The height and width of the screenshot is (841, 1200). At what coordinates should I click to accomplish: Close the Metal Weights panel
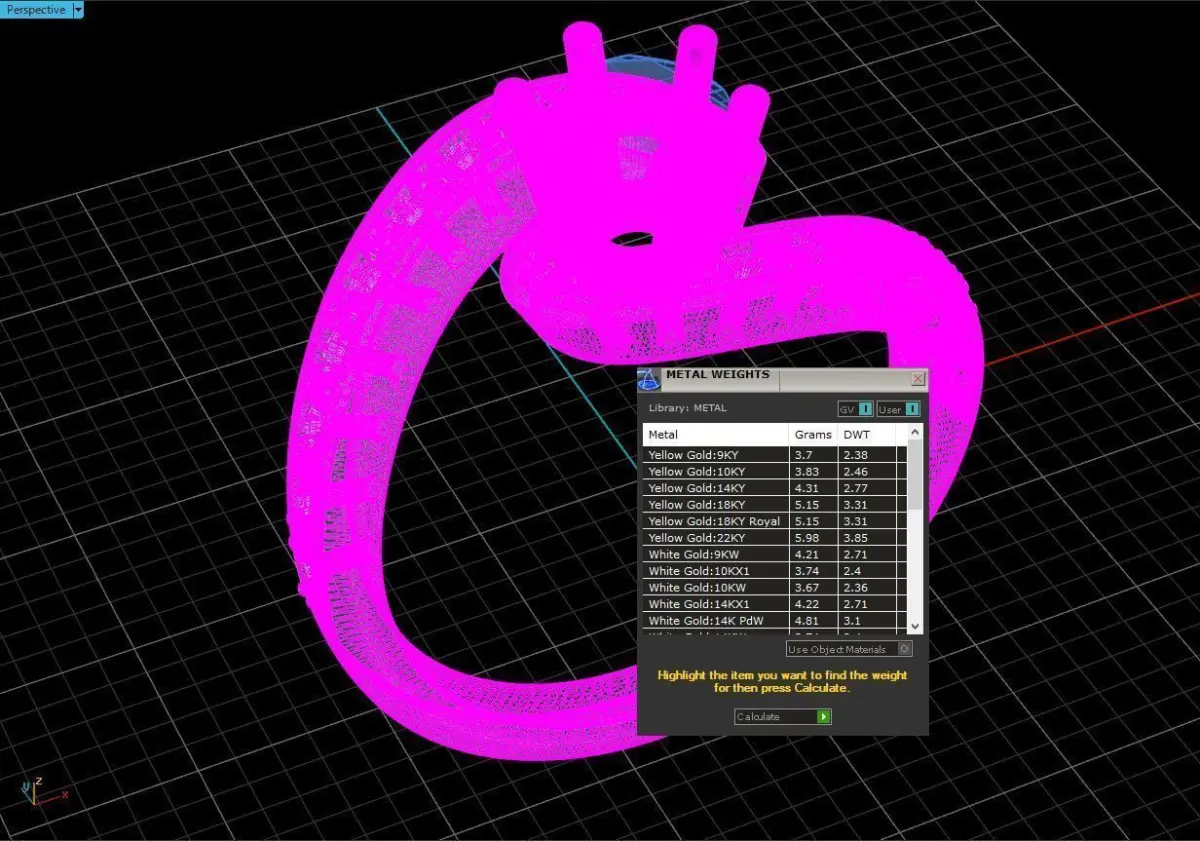coord(918,379)
